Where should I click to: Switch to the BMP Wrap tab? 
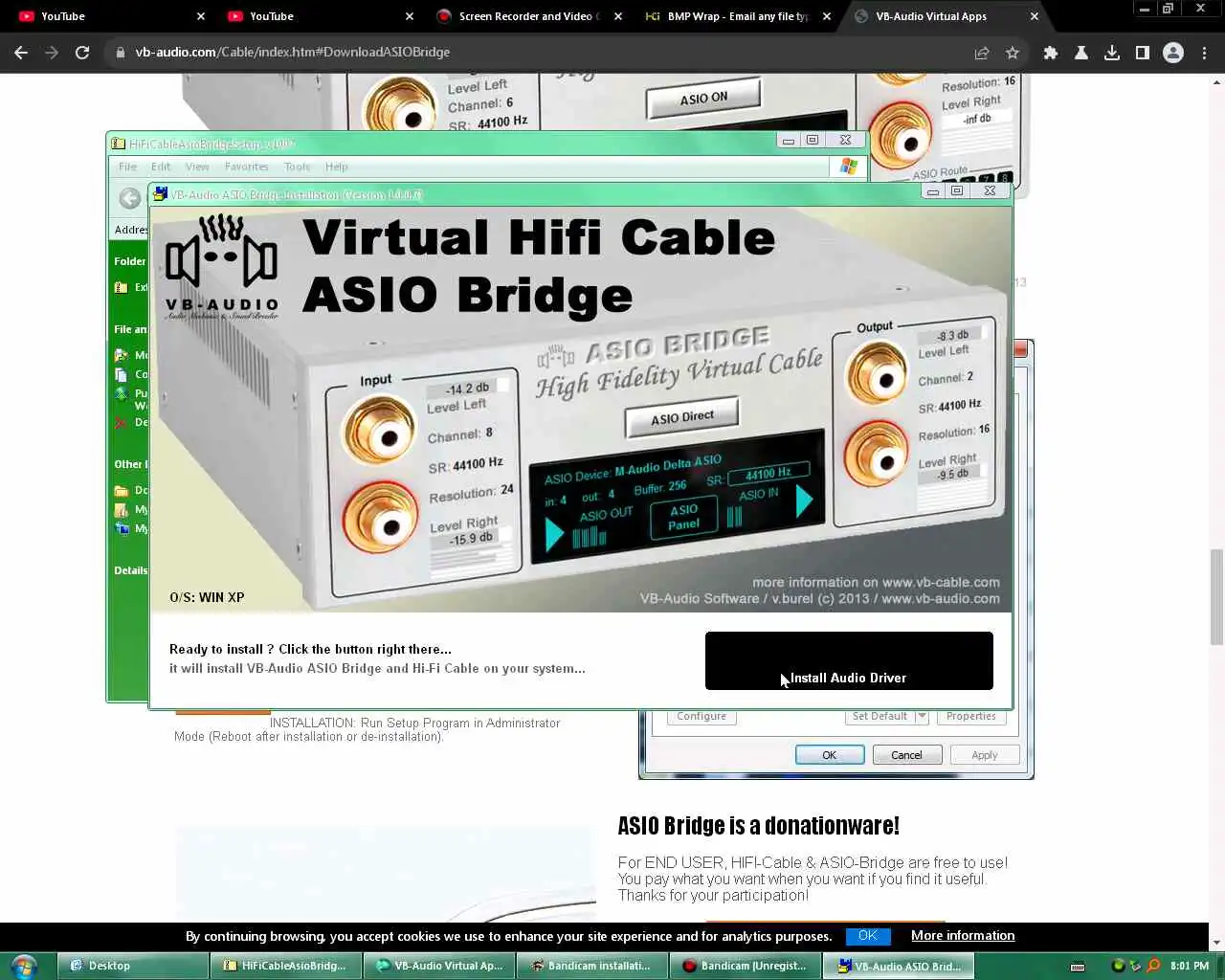737,16
